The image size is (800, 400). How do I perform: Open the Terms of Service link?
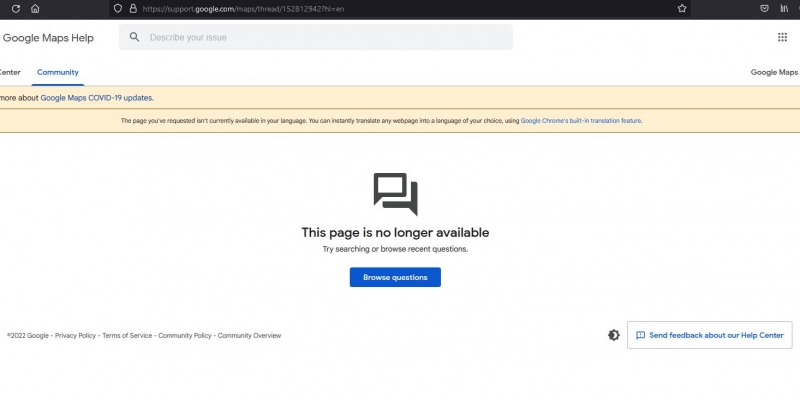[127, 336]
